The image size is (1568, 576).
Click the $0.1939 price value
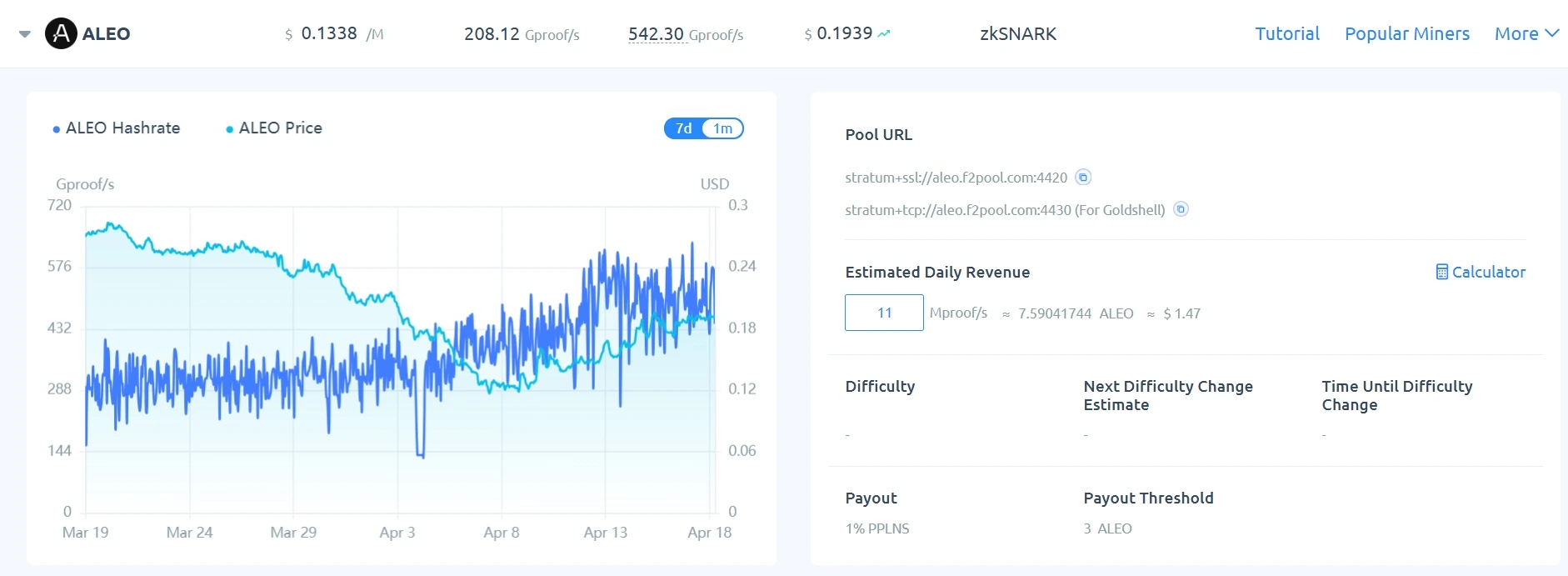pyautogui.click(x=838, y=34)
